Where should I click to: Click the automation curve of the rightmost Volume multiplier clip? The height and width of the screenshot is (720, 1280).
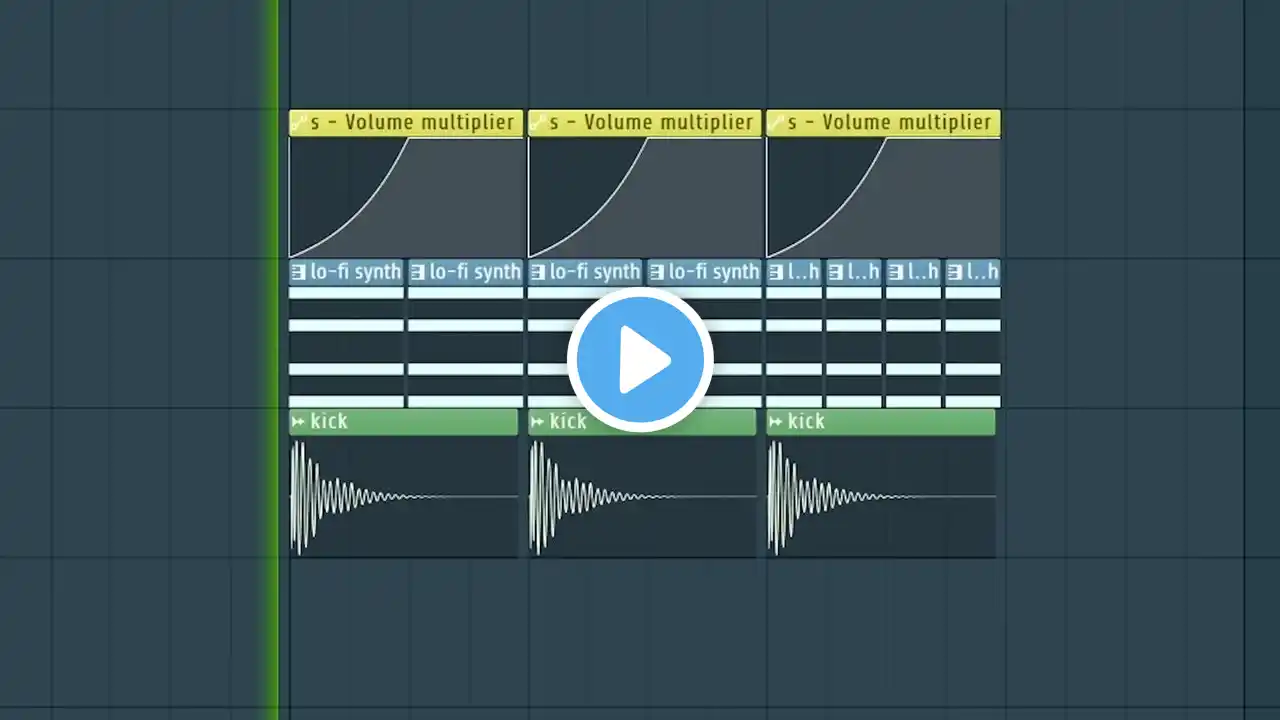(x=883, y=197)
